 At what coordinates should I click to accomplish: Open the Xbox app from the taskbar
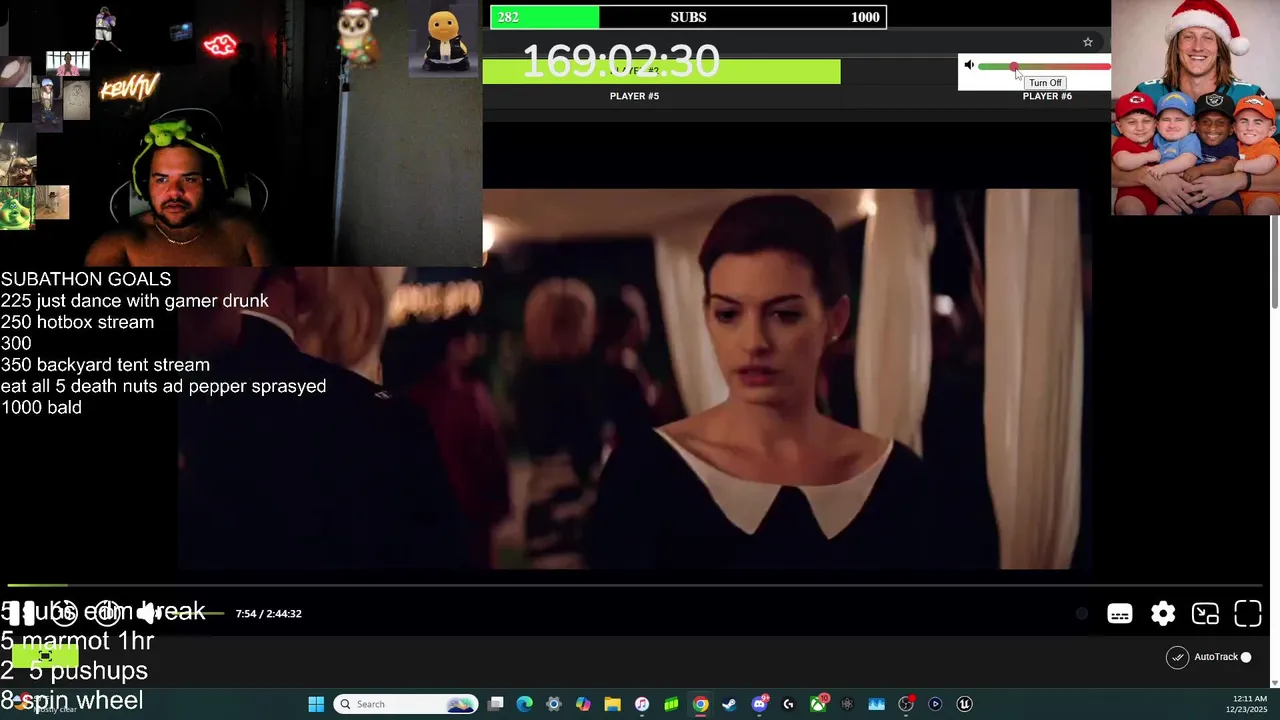tap(818, 704)
